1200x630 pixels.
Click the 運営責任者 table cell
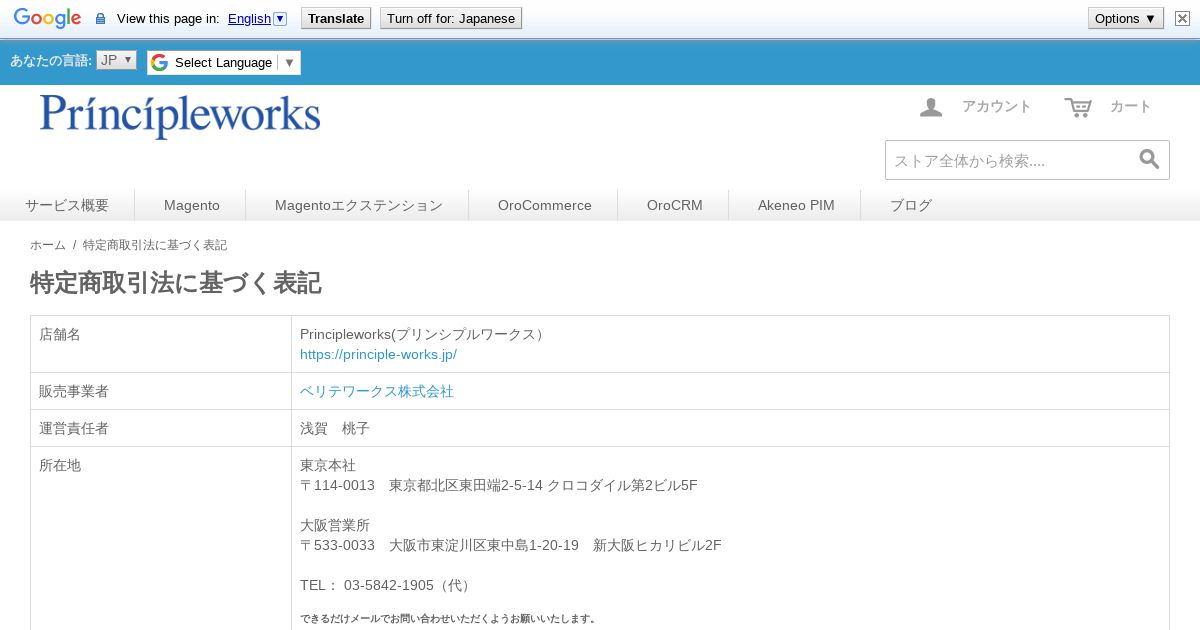[161, 428]
